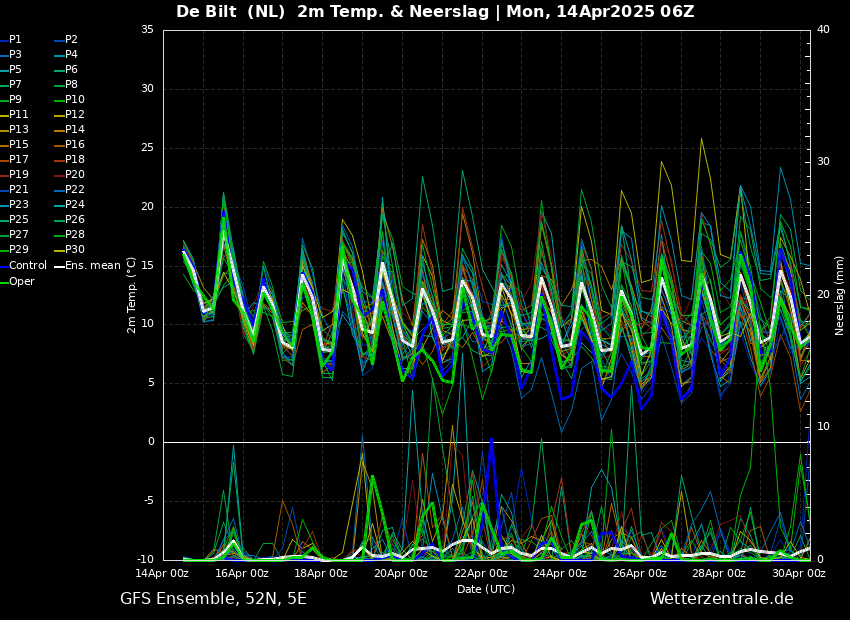Click the P12 legend line swatch

pos(59,115)
